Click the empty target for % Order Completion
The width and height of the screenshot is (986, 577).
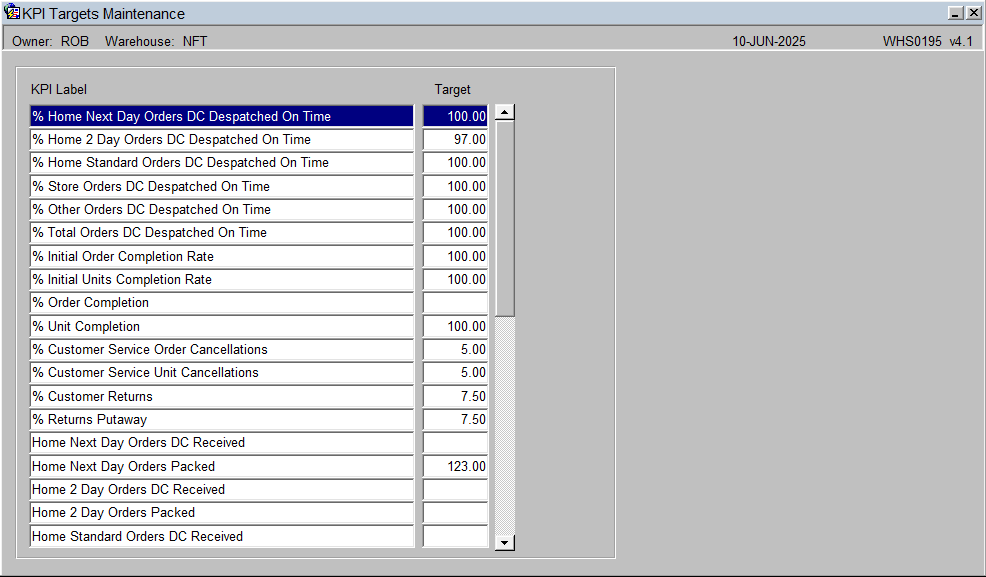click(x=455, y=303)
